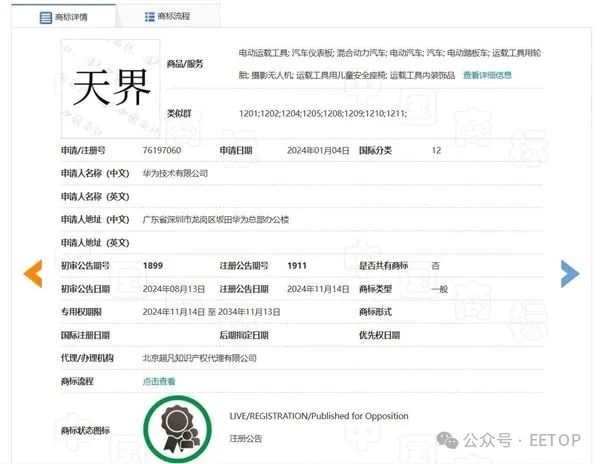Select the 商标状态图标 label

pos(85,430)
